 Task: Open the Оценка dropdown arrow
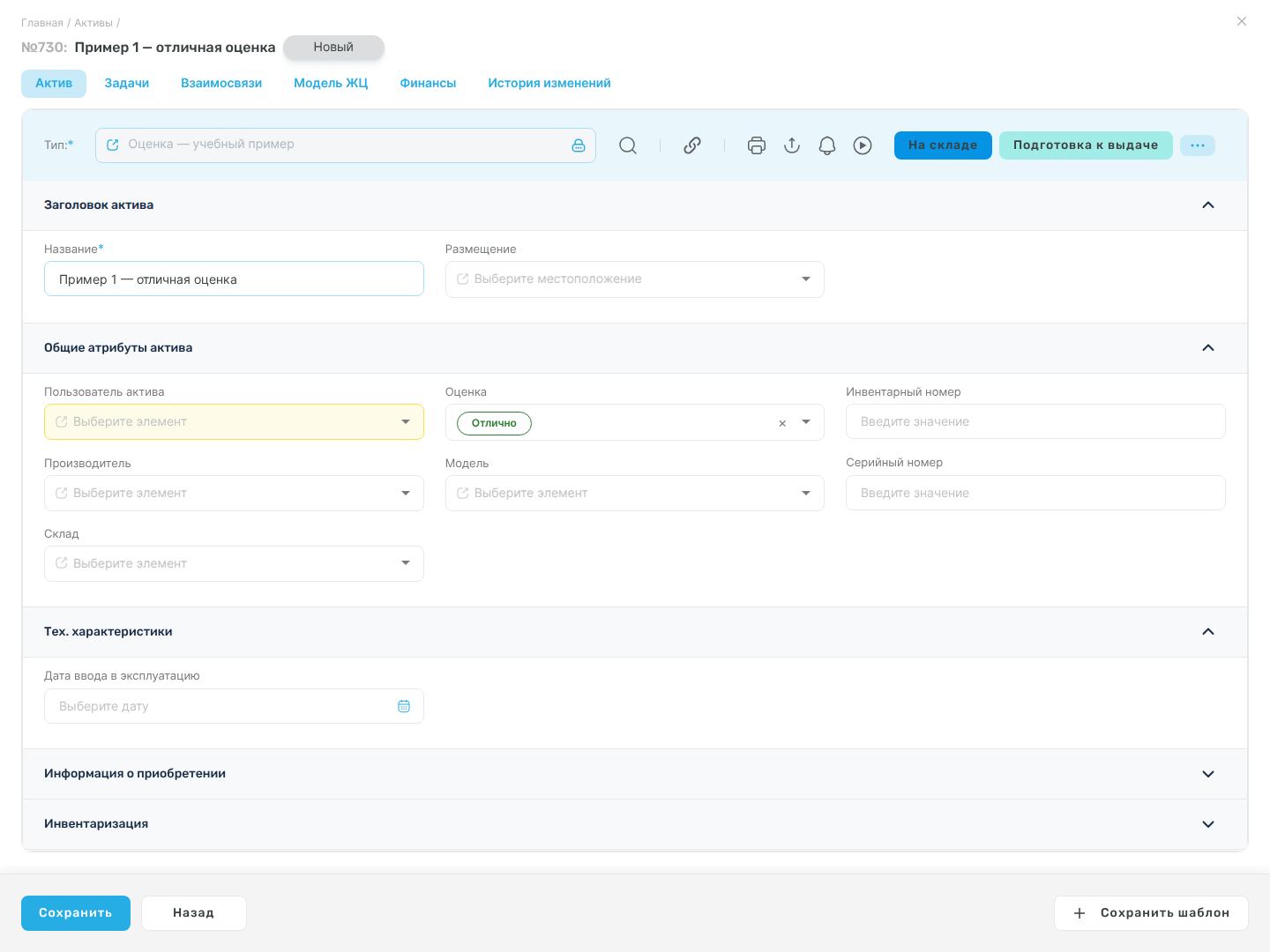point(806,422)
